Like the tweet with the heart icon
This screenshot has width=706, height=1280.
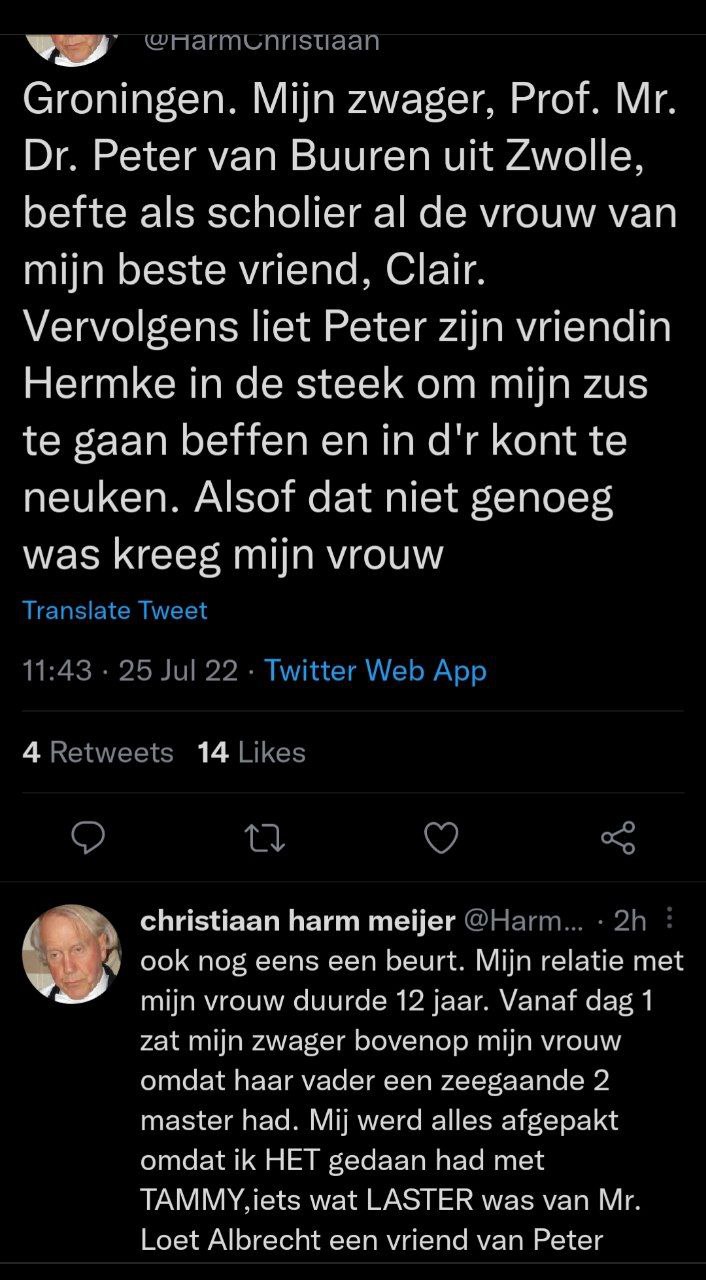441,837
